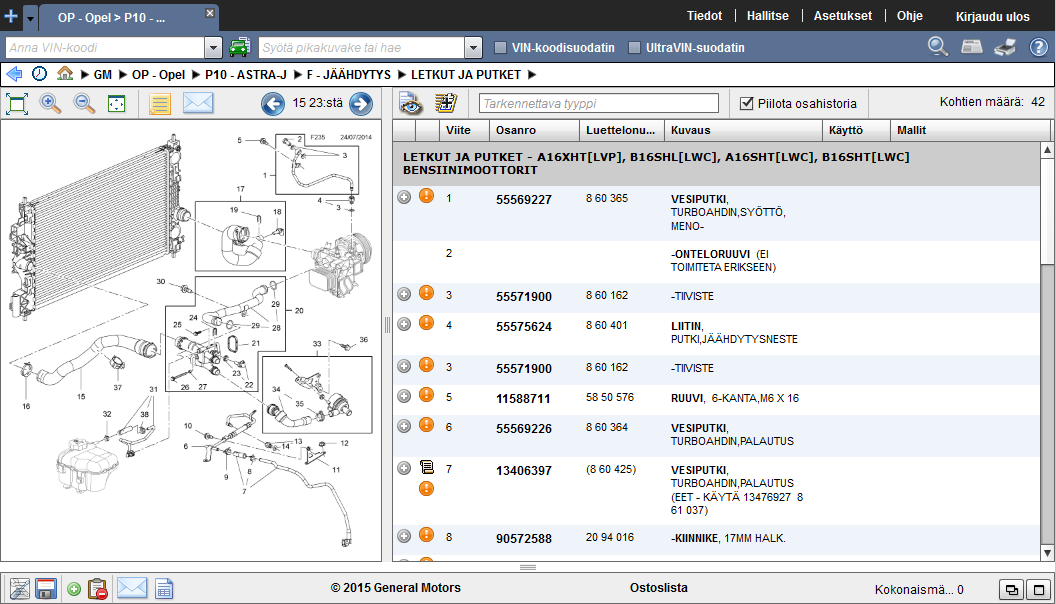Navigate to F - JÄÄHDYTYS breadcrumb
1056x604 pixels.
coord(349,75)
